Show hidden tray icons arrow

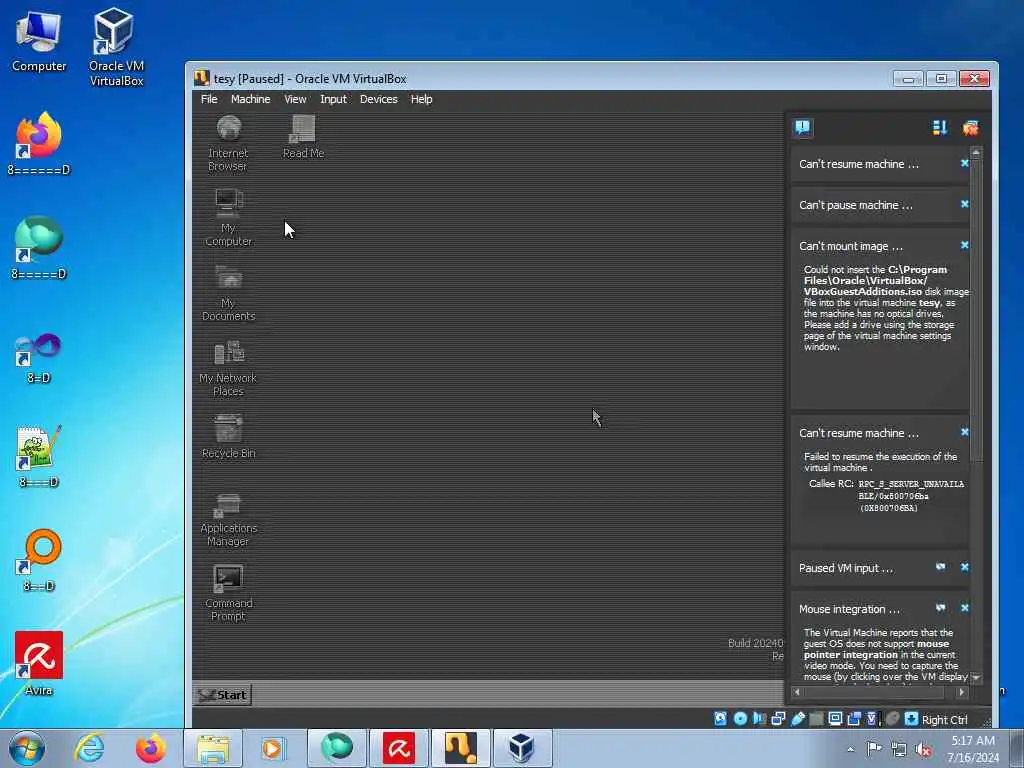click(850, 749)
